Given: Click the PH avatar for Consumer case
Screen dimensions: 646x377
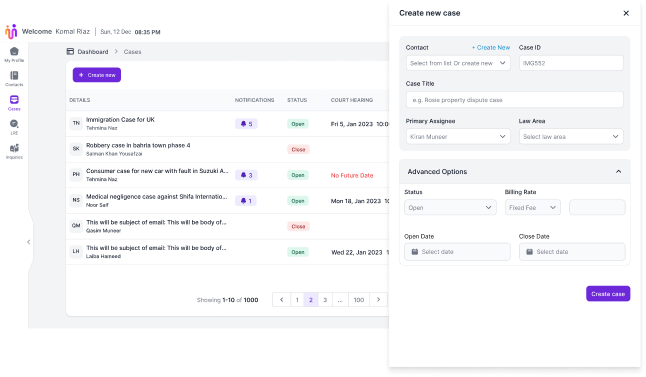Looking at the screenshot, I should pyautogui.click(x=76, y=174).
